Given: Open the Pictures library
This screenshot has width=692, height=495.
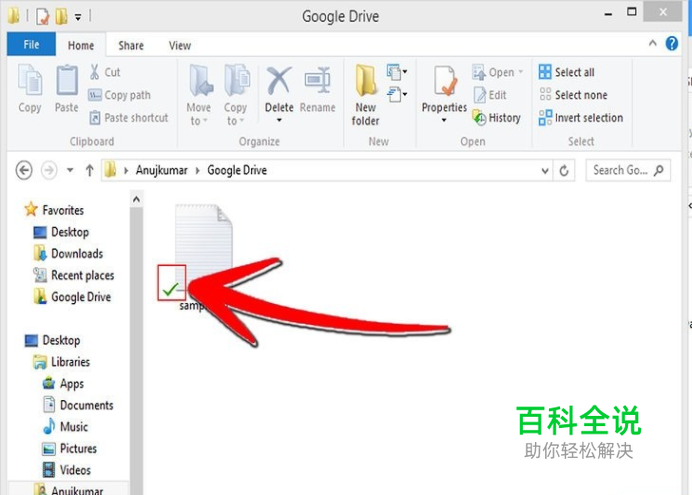Looking at the screenshot, I should (x=69, y=449).
